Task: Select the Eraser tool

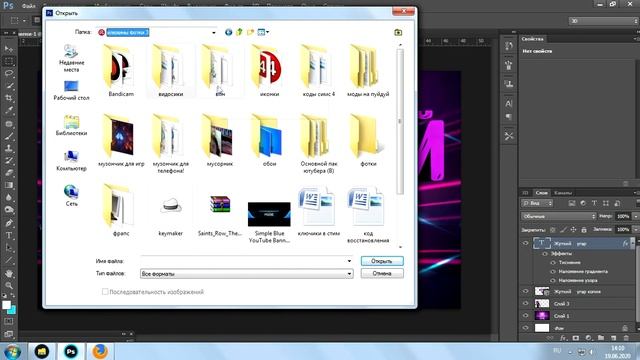Action: 9,173
